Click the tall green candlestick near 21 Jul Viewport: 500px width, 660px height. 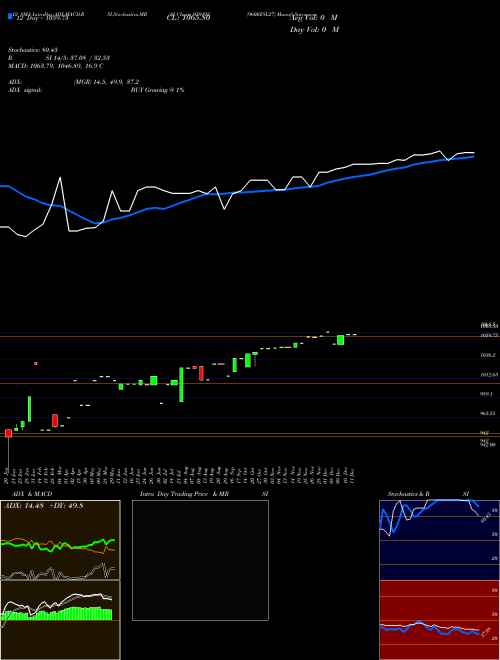tap(181, 385)
